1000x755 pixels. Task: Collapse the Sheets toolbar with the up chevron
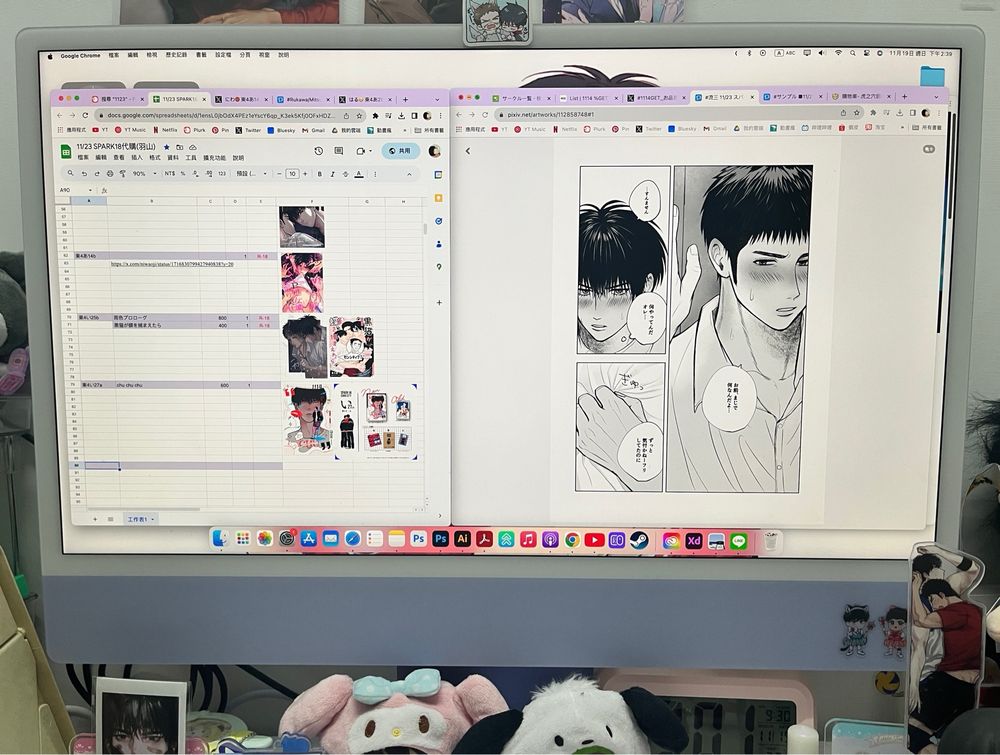(x=409, y=174)
